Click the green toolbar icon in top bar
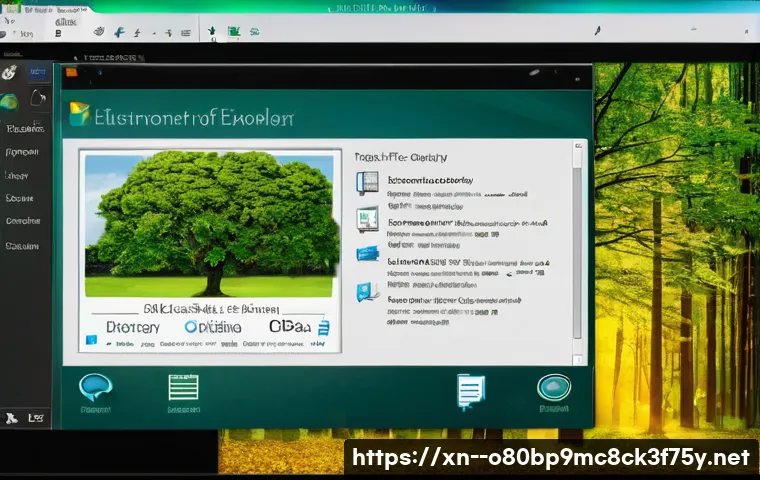 click(x=233, y=32)
